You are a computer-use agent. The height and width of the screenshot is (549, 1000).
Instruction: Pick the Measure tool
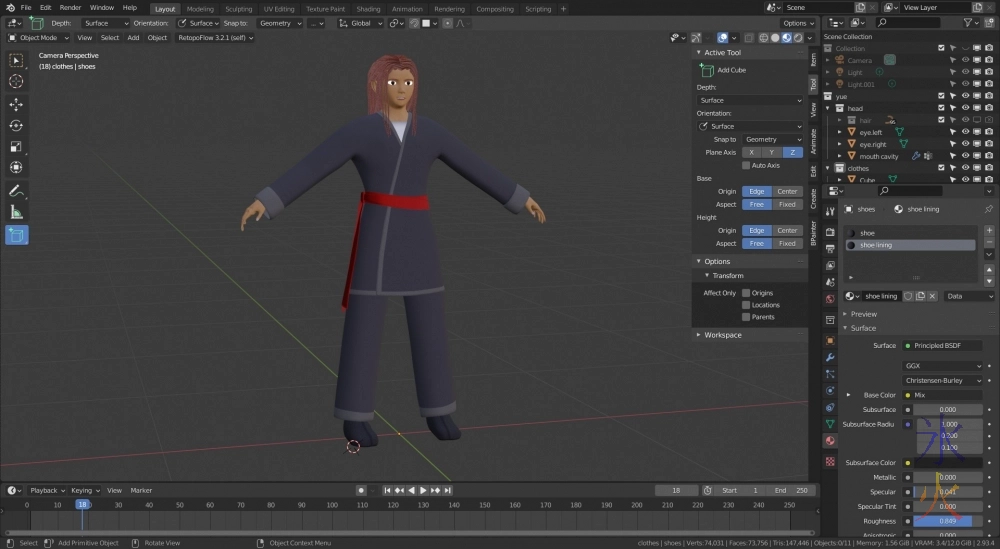click(x=16, y=212)
